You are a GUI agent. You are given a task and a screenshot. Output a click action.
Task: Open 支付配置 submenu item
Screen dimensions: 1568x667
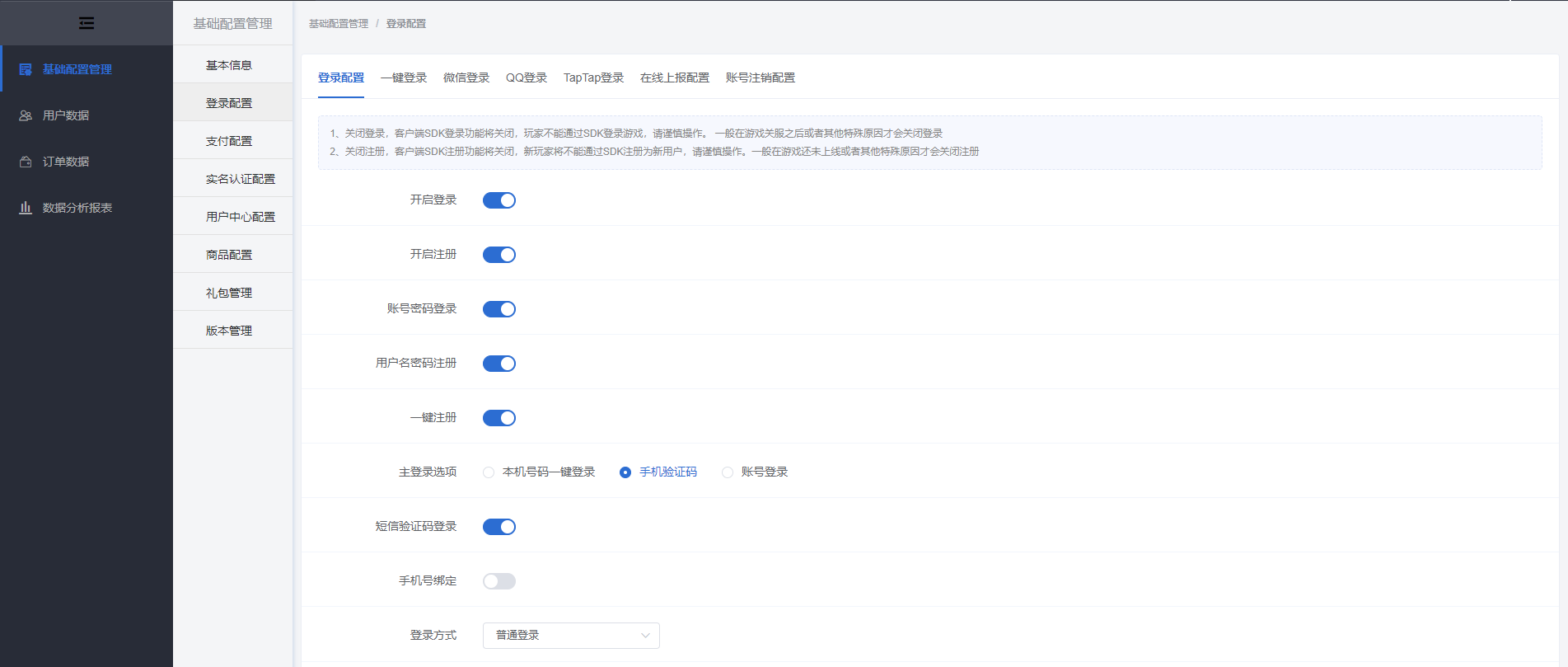[x=233, y=141]
